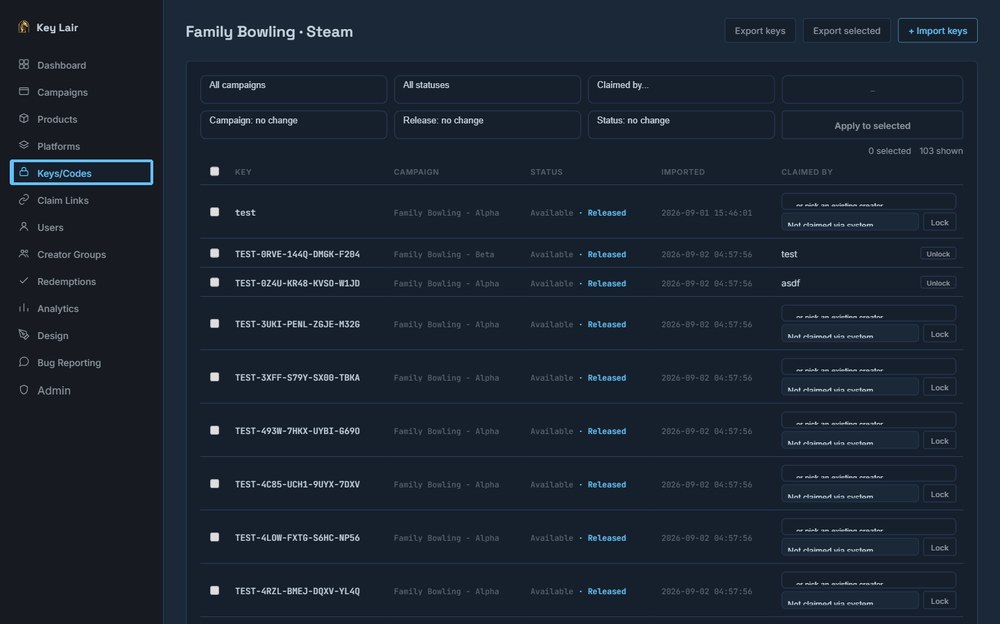Select key TEST-0RVE-144Q-DMGK-F204 checkbox
Image resolution: width=1000 pixels, height=624 pixels.
pyautogui.click(x=214, y=253)
